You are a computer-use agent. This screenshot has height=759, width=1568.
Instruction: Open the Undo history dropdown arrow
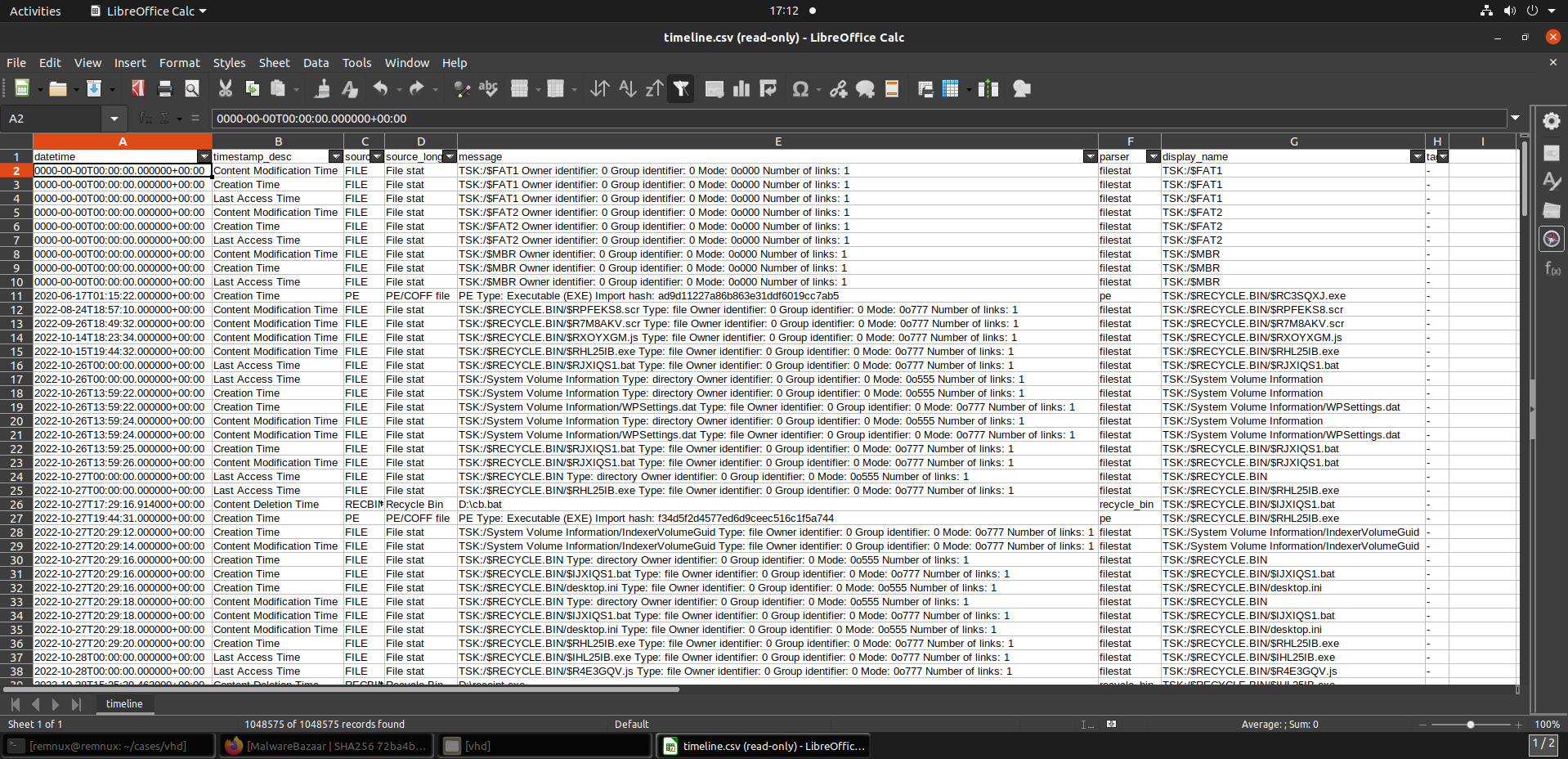point(399,89)
